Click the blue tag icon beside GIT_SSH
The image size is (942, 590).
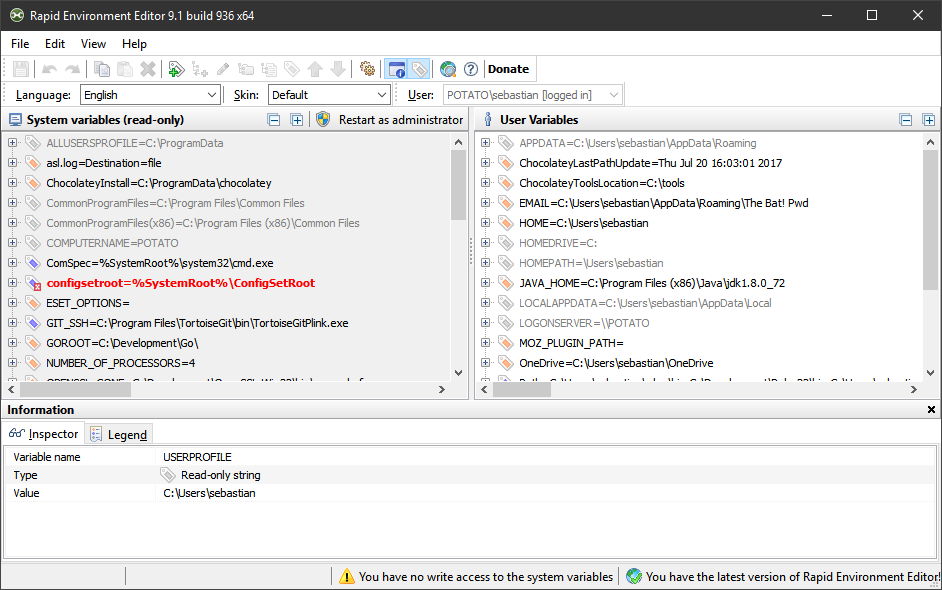tap(32, 323)
